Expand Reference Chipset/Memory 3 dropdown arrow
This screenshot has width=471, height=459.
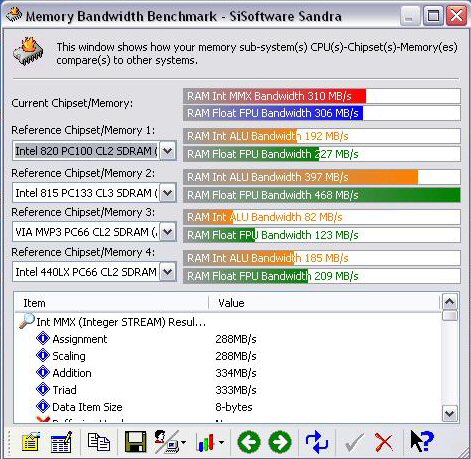click(167, 232)
